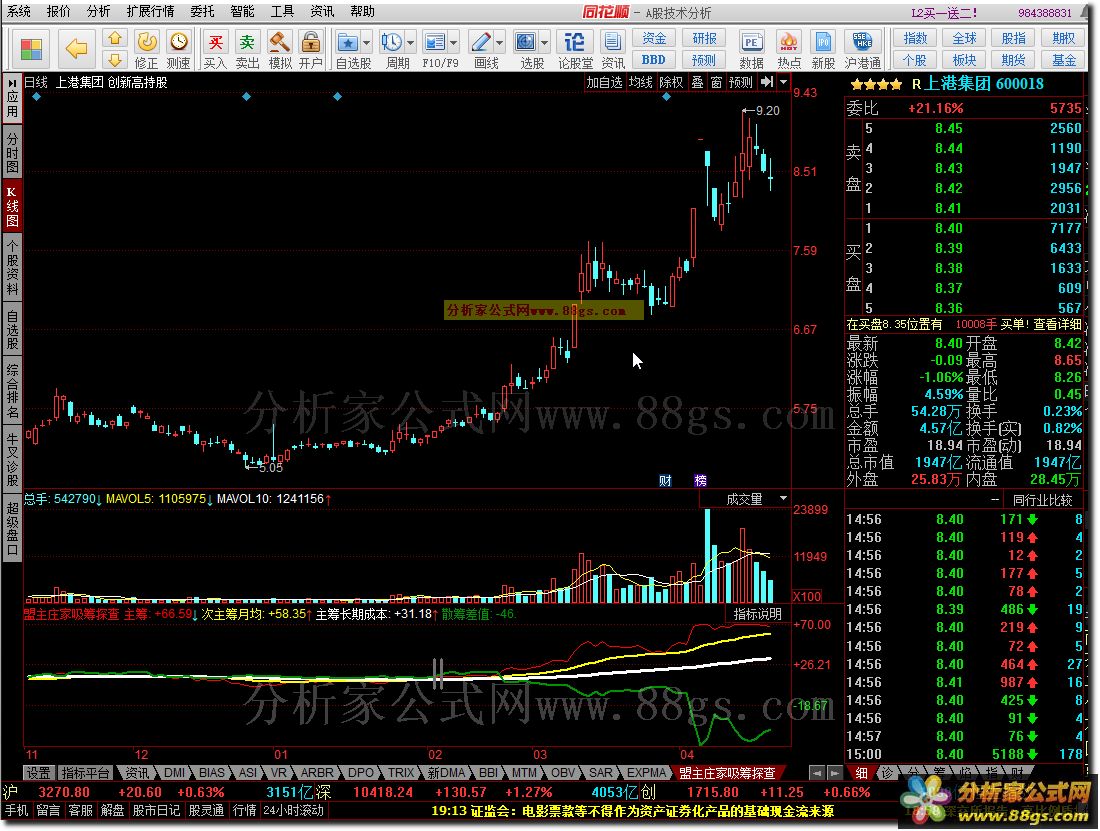Expand the 自选股 dropdown arrow
This screenshot has width=1100, height=831.
(x=366, y=43)
